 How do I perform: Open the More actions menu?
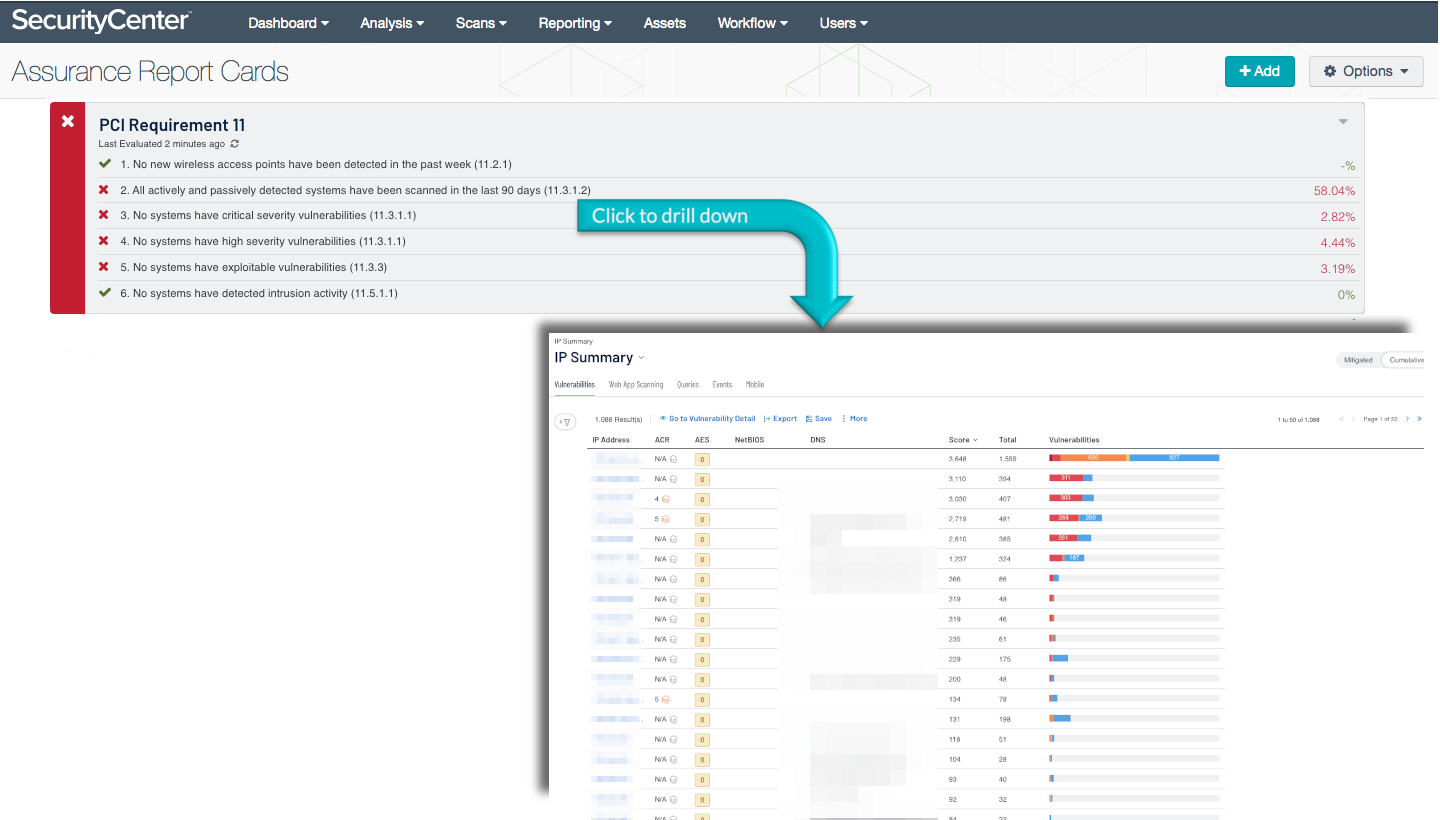(855, 419)
